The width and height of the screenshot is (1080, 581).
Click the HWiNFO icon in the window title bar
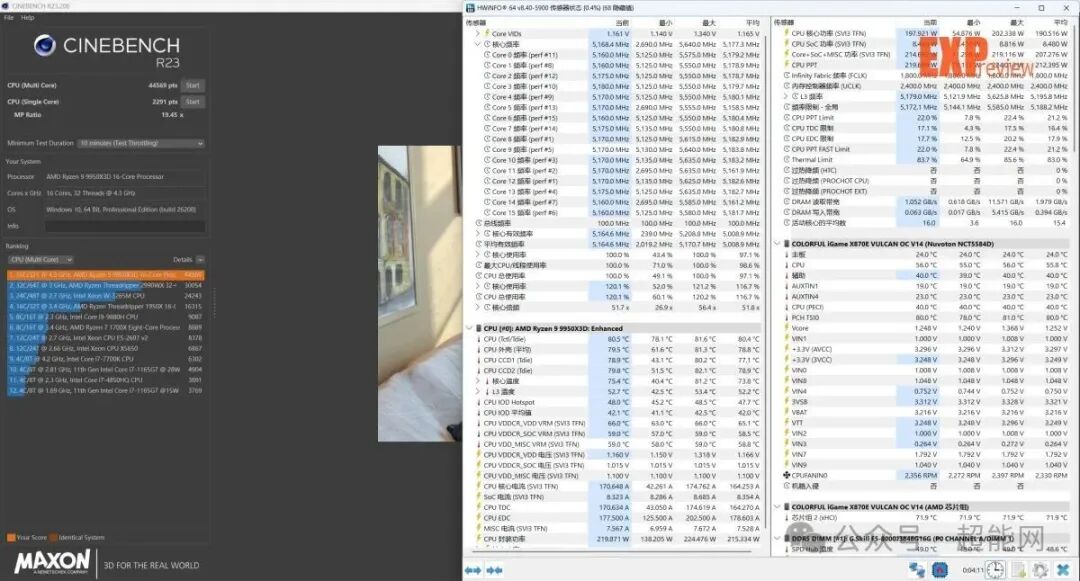[x=468, y=8]
